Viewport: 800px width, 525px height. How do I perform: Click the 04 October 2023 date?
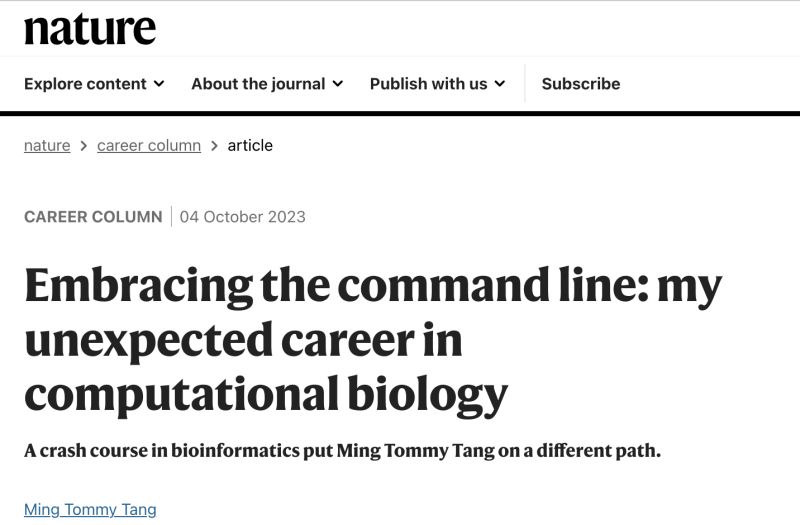click(243, 217)
